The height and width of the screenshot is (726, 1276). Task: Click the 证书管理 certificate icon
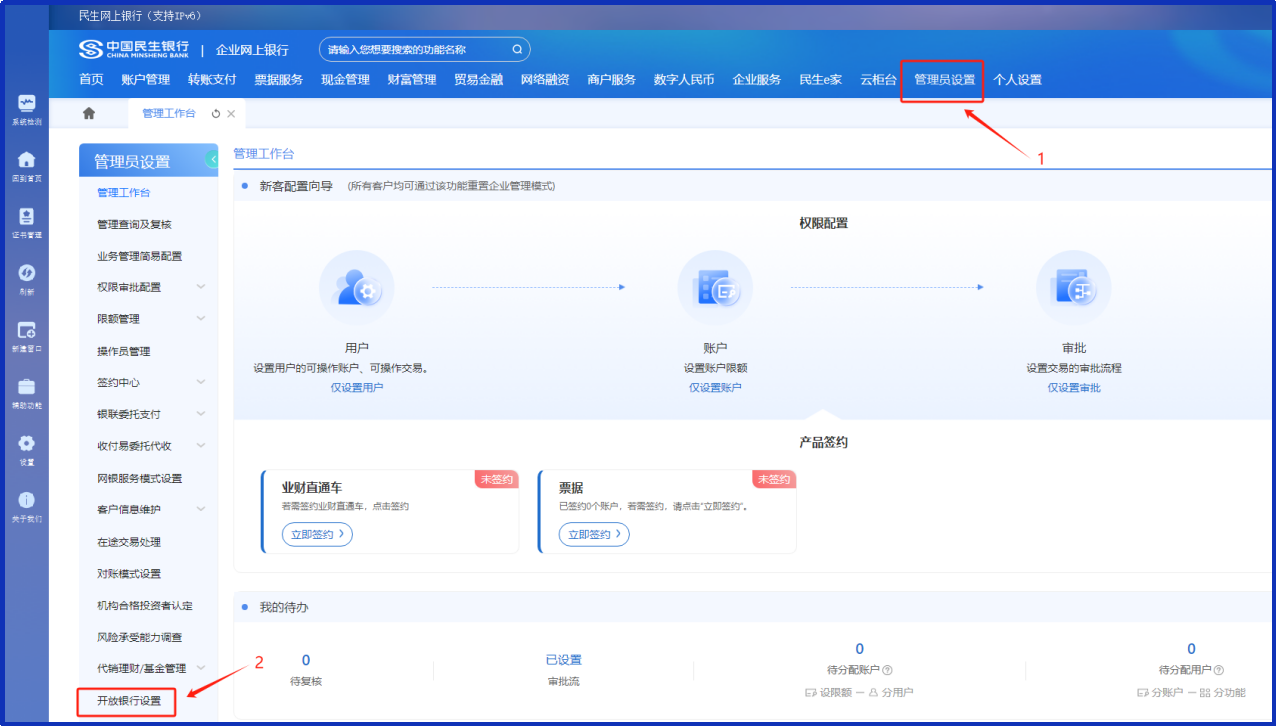[26, 217]
